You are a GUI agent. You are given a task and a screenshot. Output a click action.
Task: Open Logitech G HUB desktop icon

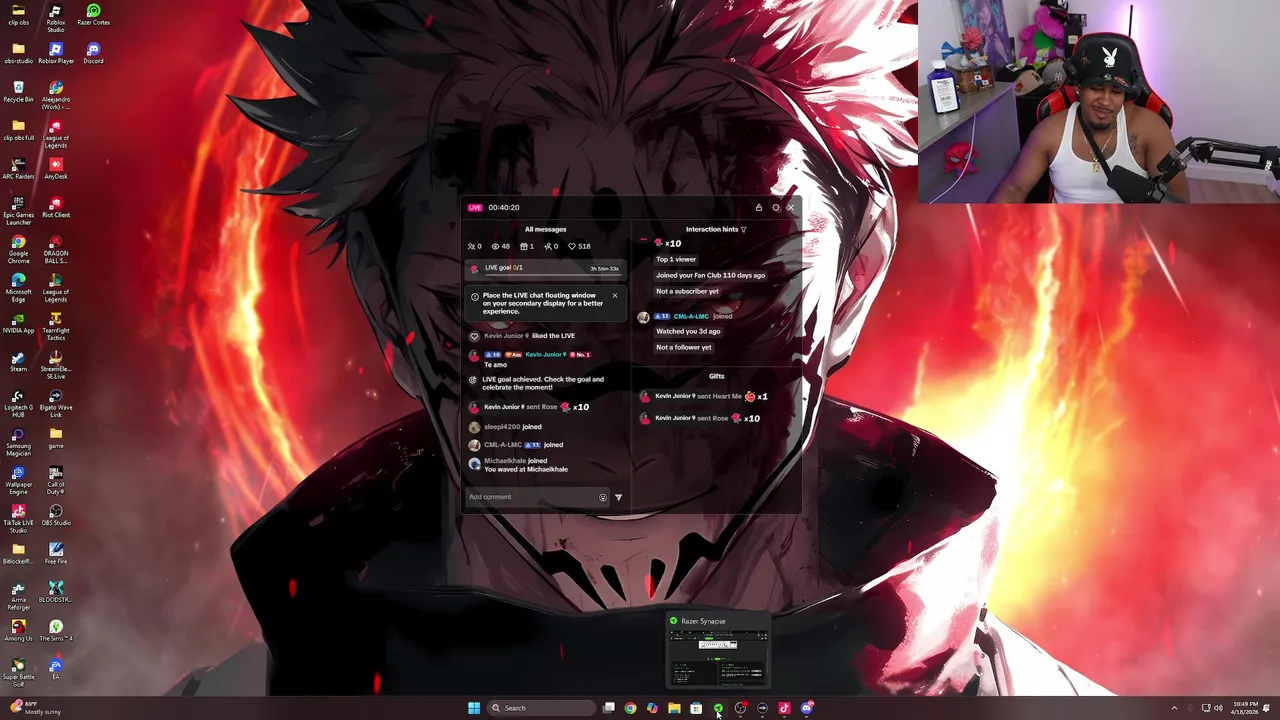coord(18,403)
